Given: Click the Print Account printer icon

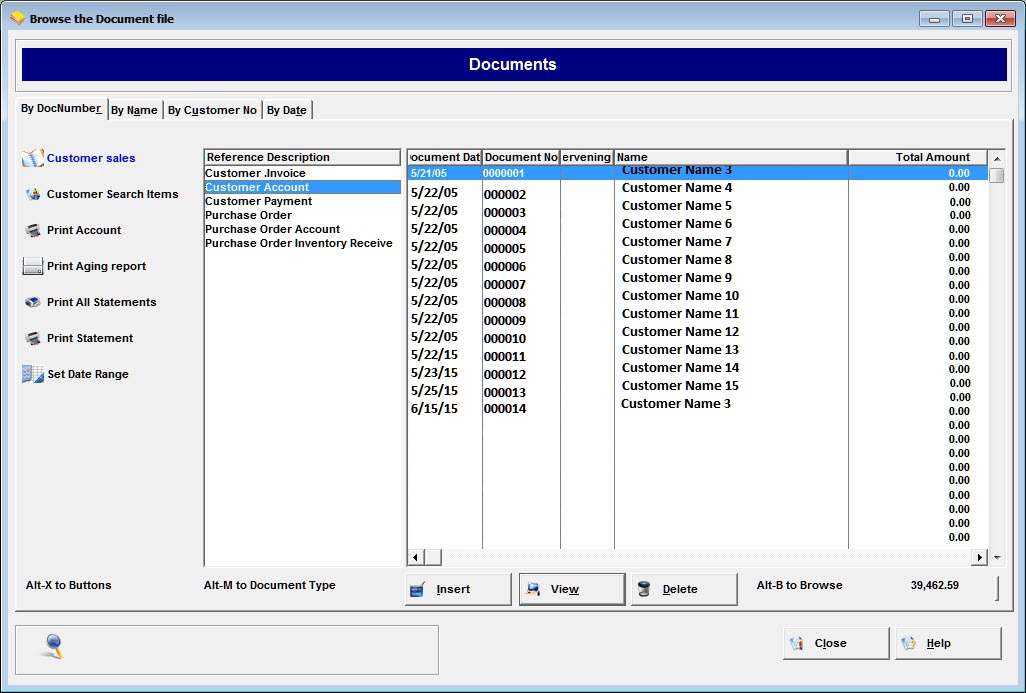Looking at the screenshot, I should click(33, 230).
